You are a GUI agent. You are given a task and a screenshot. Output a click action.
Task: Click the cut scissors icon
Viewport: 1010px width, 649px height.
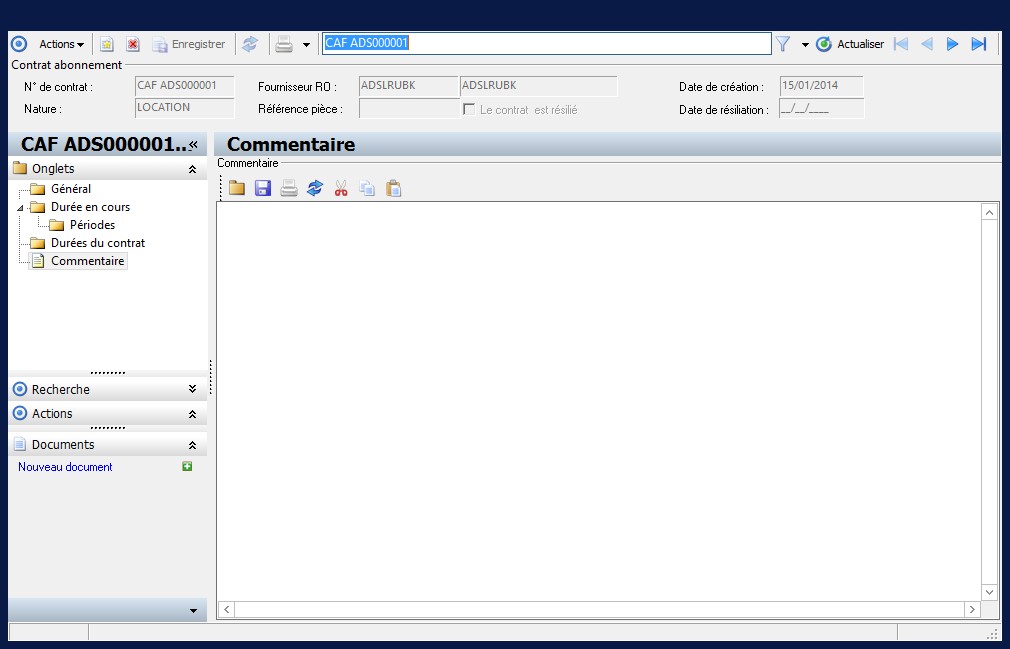tap(341, 188)
